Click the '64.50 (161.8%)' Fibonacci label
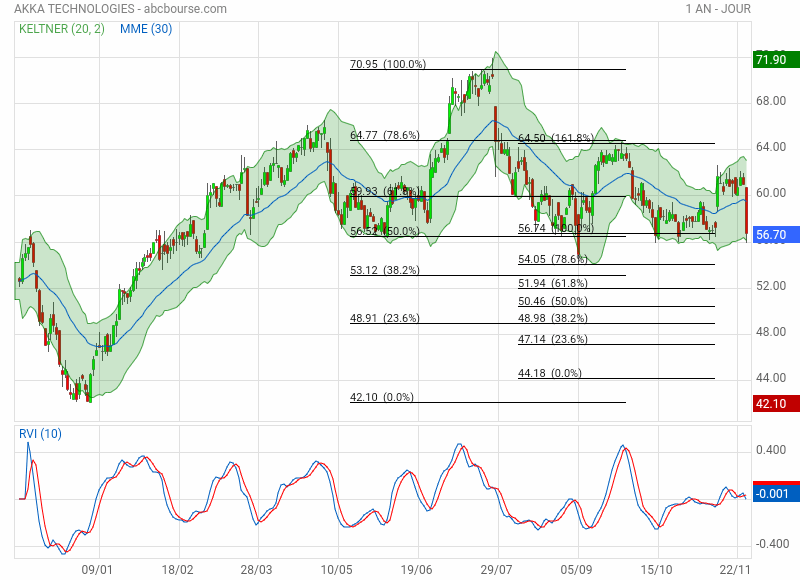Image resolution: width=800 pixels, height=580 pixels. click(x=556, y=138)
